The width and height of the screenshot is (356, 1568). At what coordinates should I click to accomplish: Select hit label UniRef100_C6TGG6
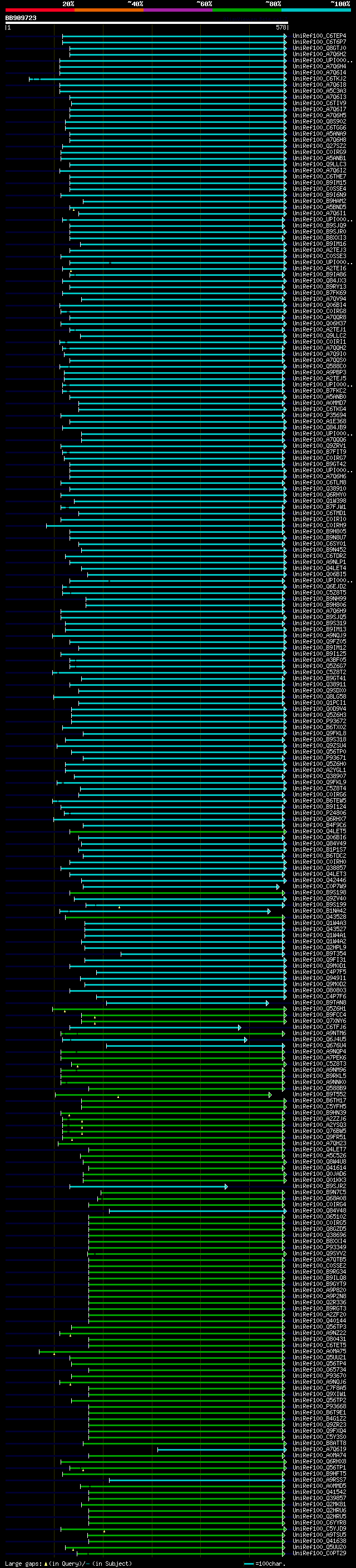[319, 127]
